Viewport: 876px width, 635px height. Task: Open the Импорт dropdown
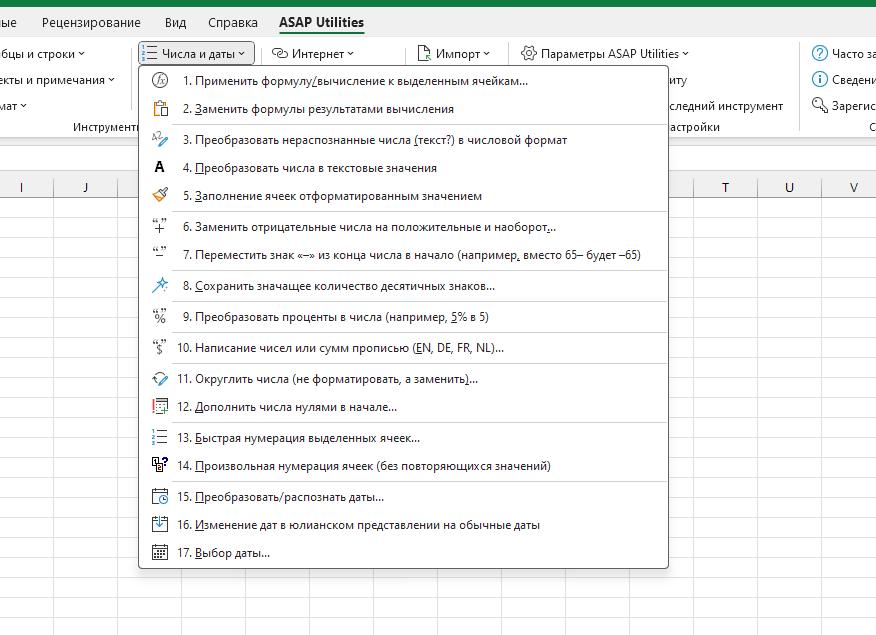click(453, 54)
